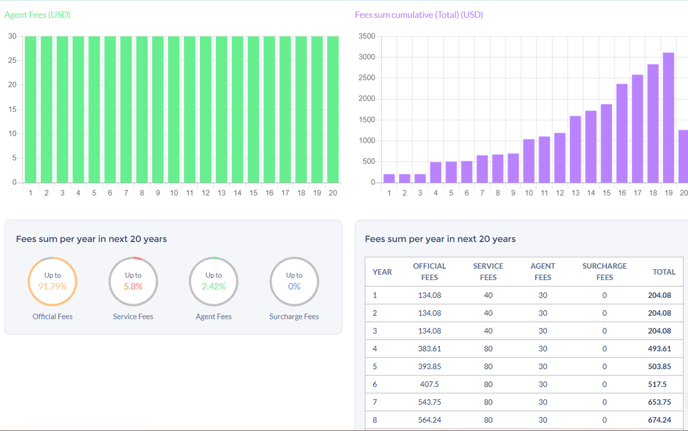688x431 pixels.
Task: Click the year 16 bar in cumulative fees chart
Action: pos(622,133)
